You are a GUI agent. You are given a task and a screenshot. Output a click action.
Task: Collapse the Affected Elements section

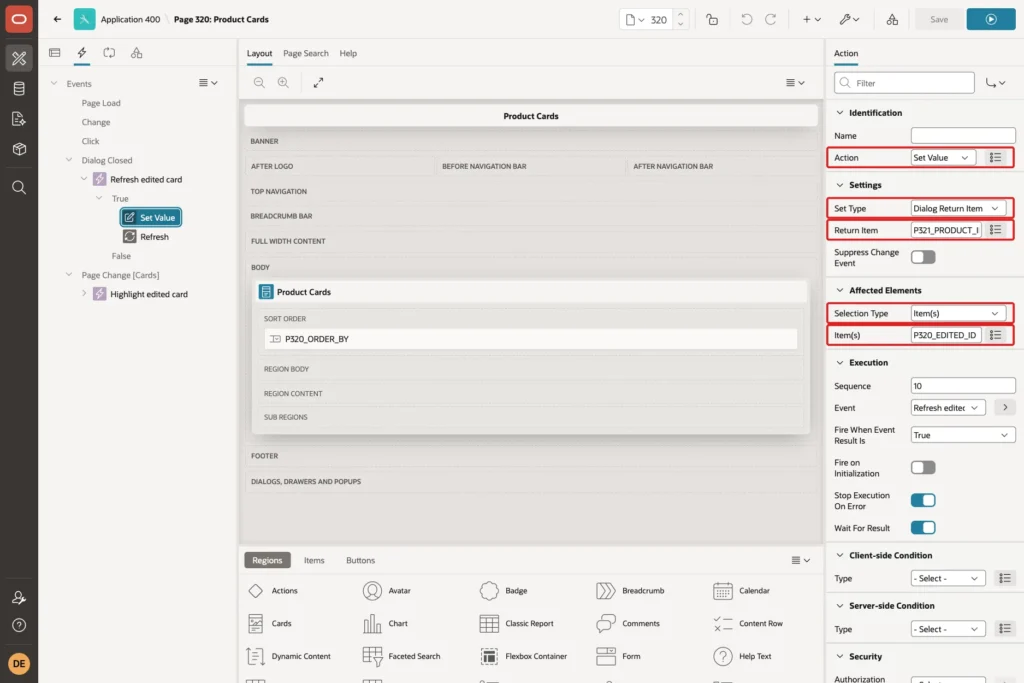point(840,290)
